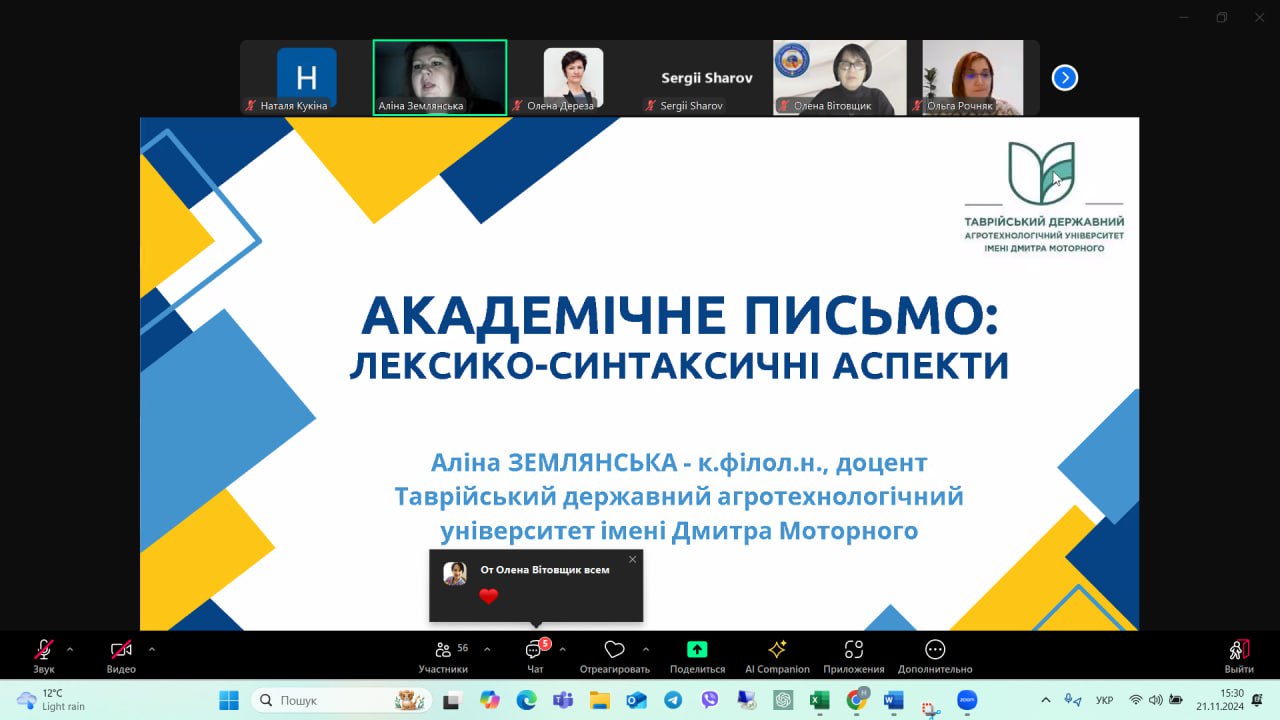Viewport: 1280px width, 720px height.
Task: Open the Windows Start menu
Action: click(x=229, y=700)
